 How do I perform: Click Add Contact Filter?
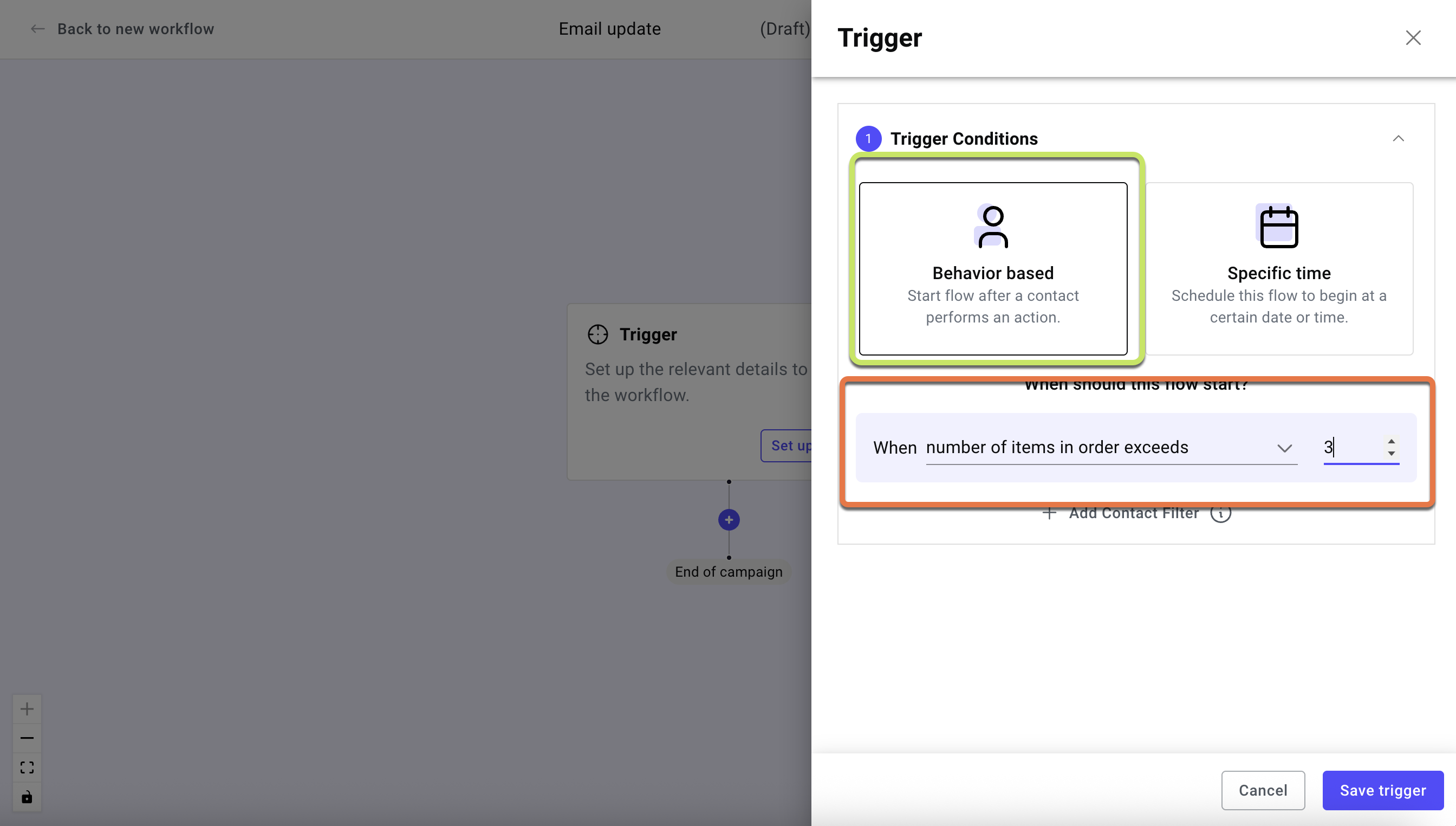[1133, 513]
